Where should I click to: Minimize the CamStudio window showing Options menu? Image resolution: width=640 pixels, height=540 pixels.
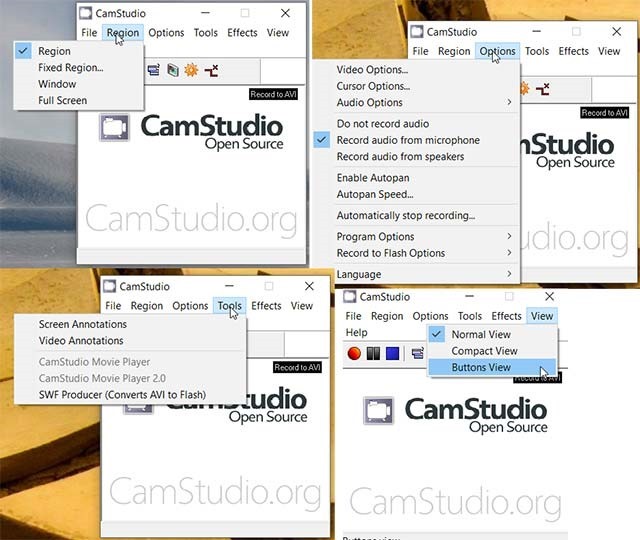[x=536, y=31]
